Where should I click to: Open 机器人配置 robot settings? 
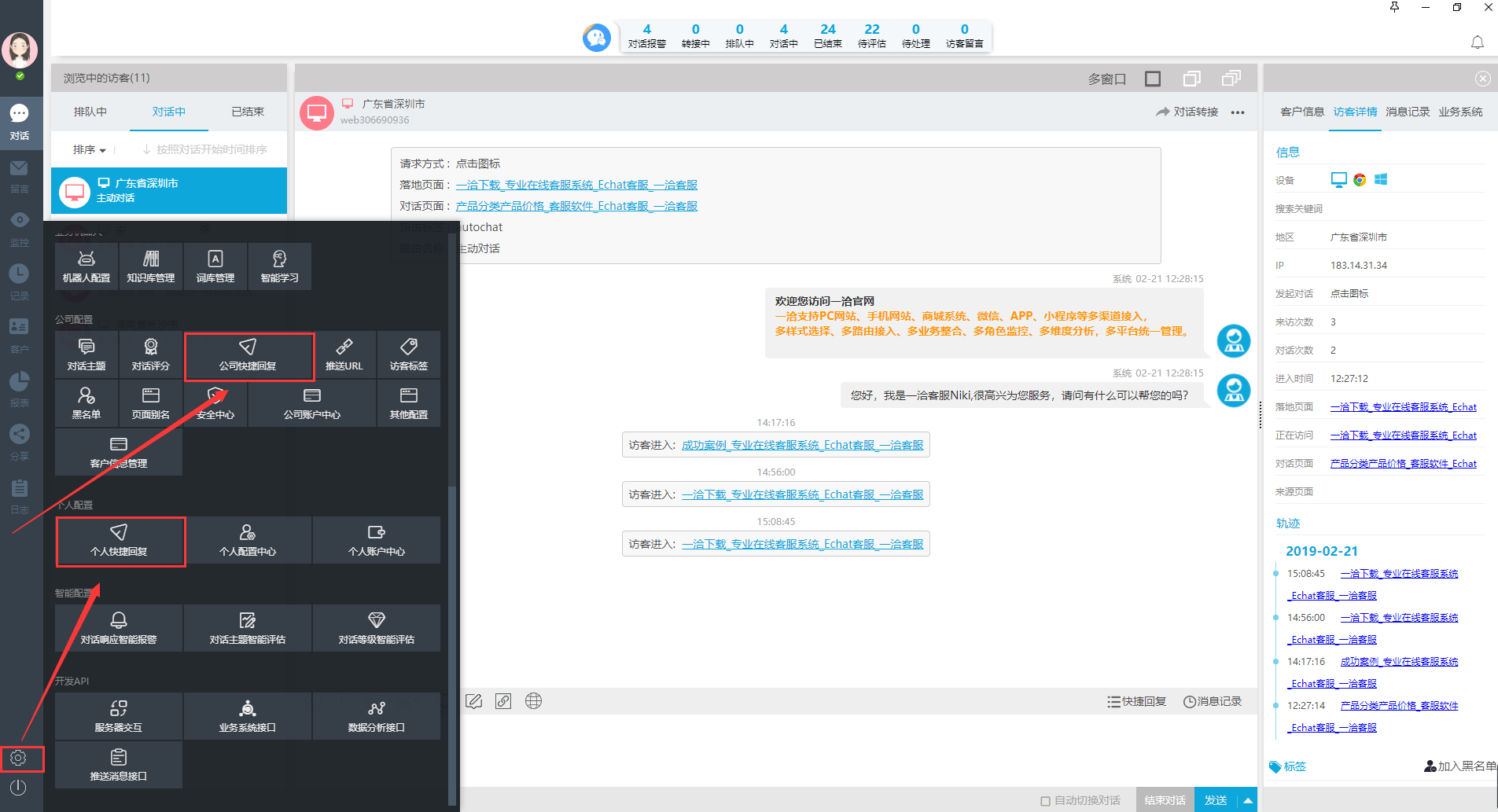pyautogui.click(x=86, y=266)
